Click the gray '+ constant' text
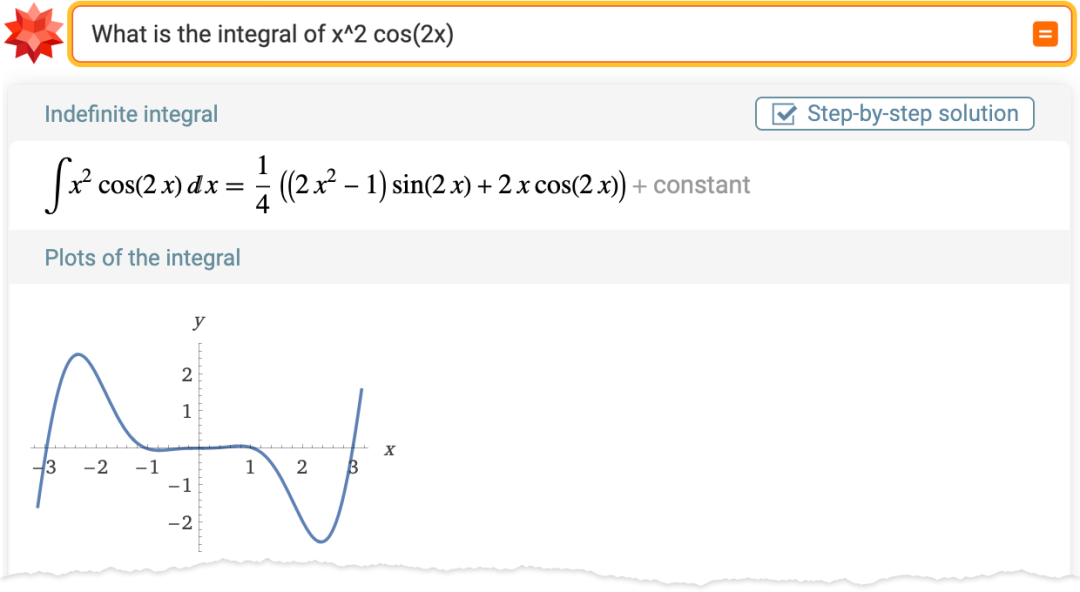1080x592 pixels. tap(691, 185)
